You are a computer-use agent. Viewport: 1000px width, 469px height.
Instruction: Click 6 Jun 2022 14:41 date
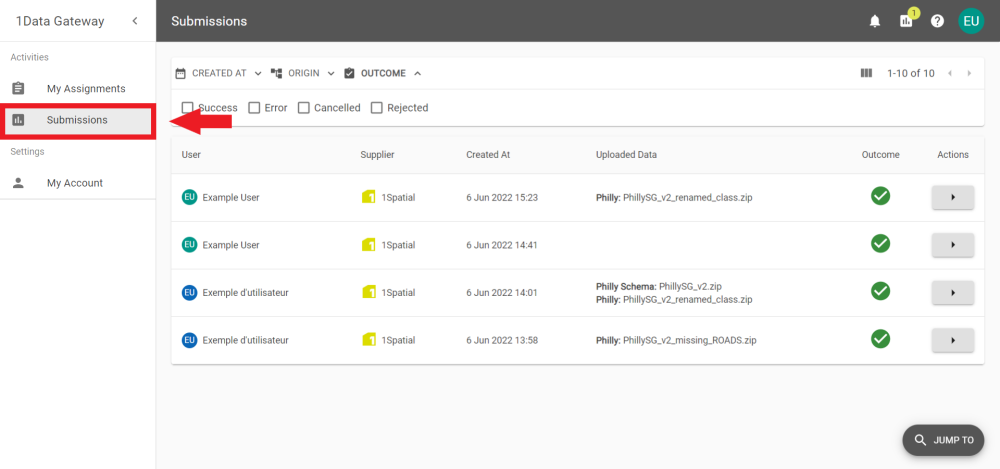click(x=502, y=245)
